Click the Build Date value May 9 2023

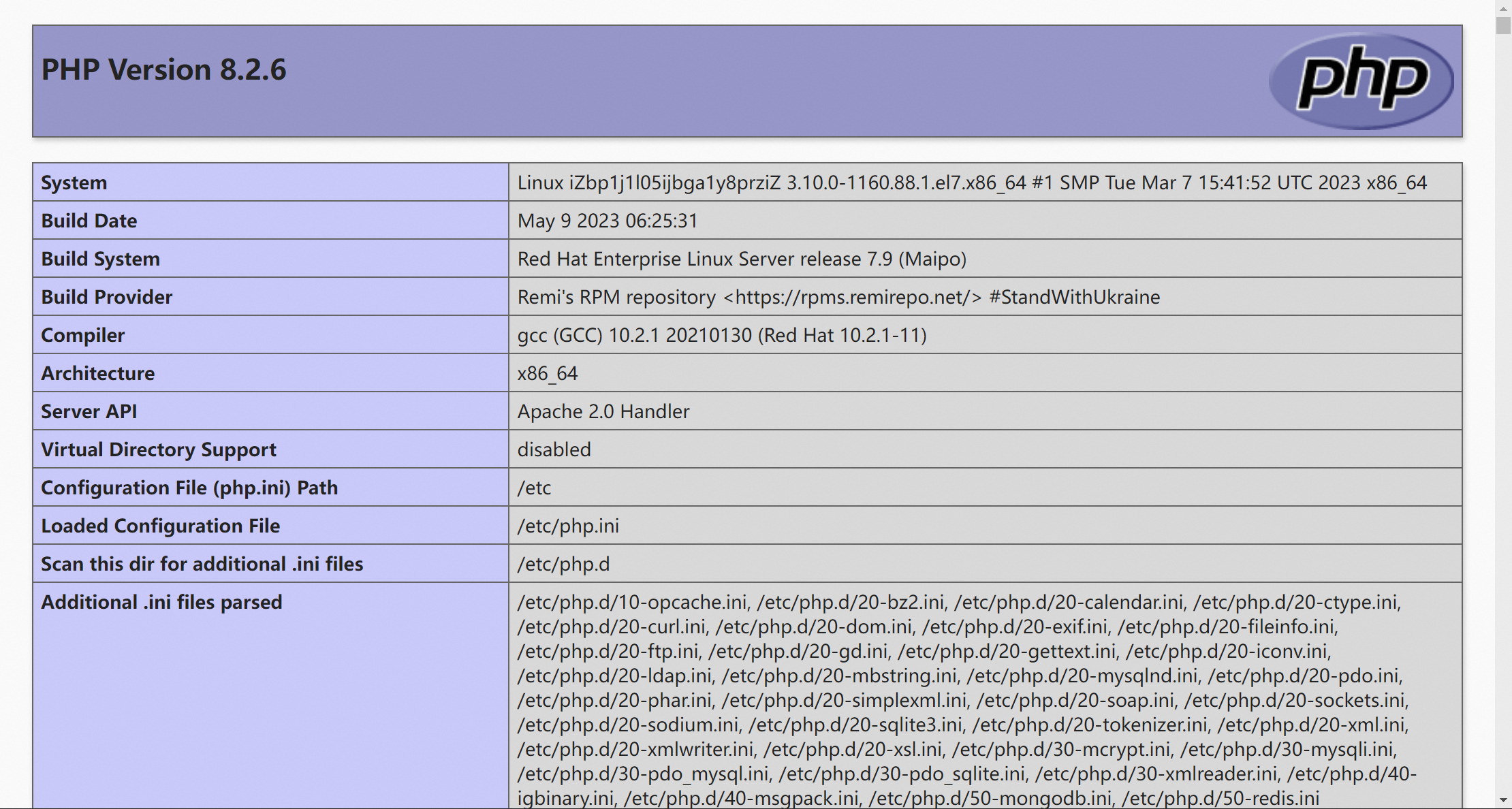click(607, 221)
